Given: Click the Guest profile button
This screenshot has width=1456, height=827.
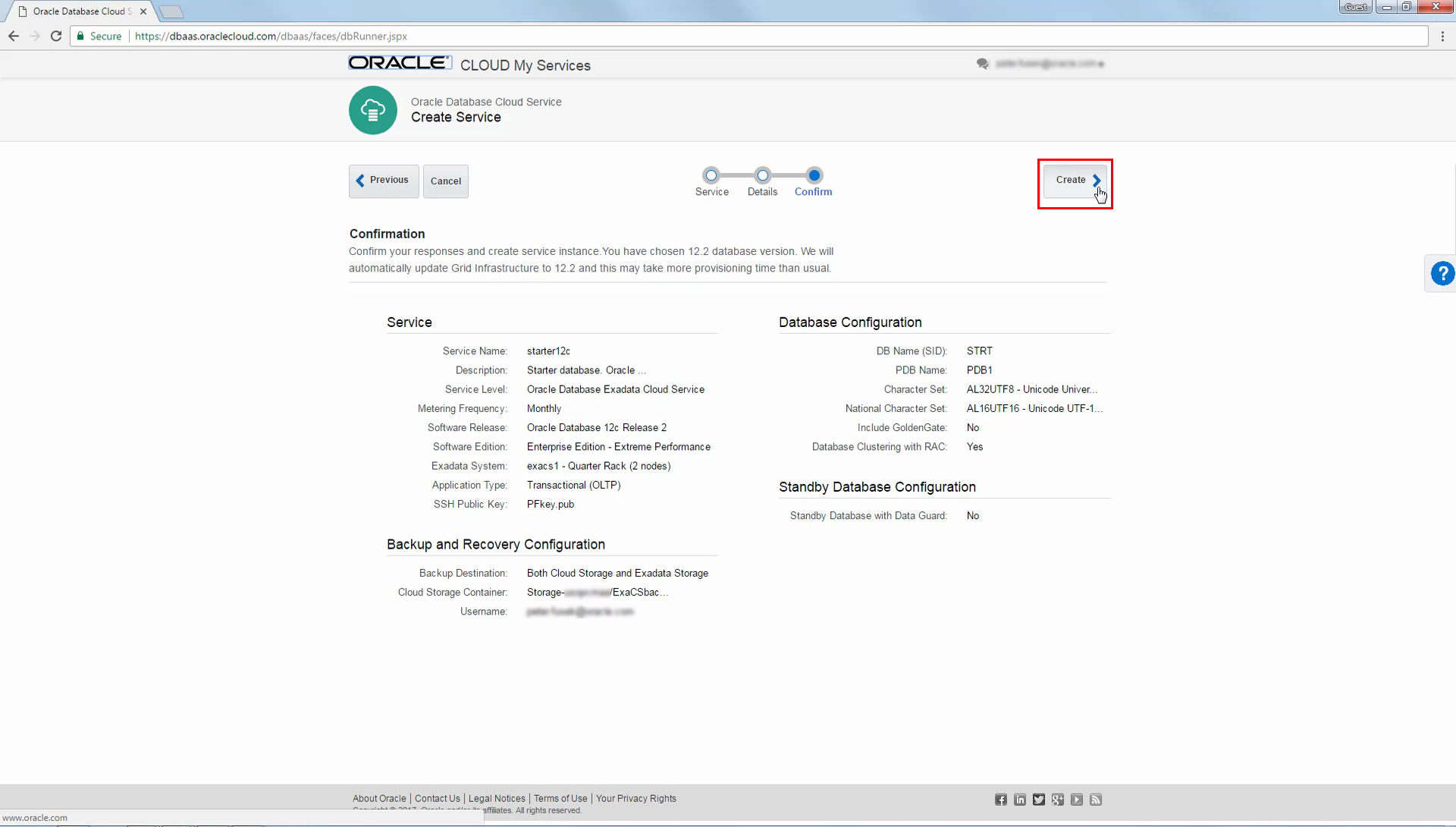Looking at the screenshot, I should pyautogui.click(x=1355, y=7).
